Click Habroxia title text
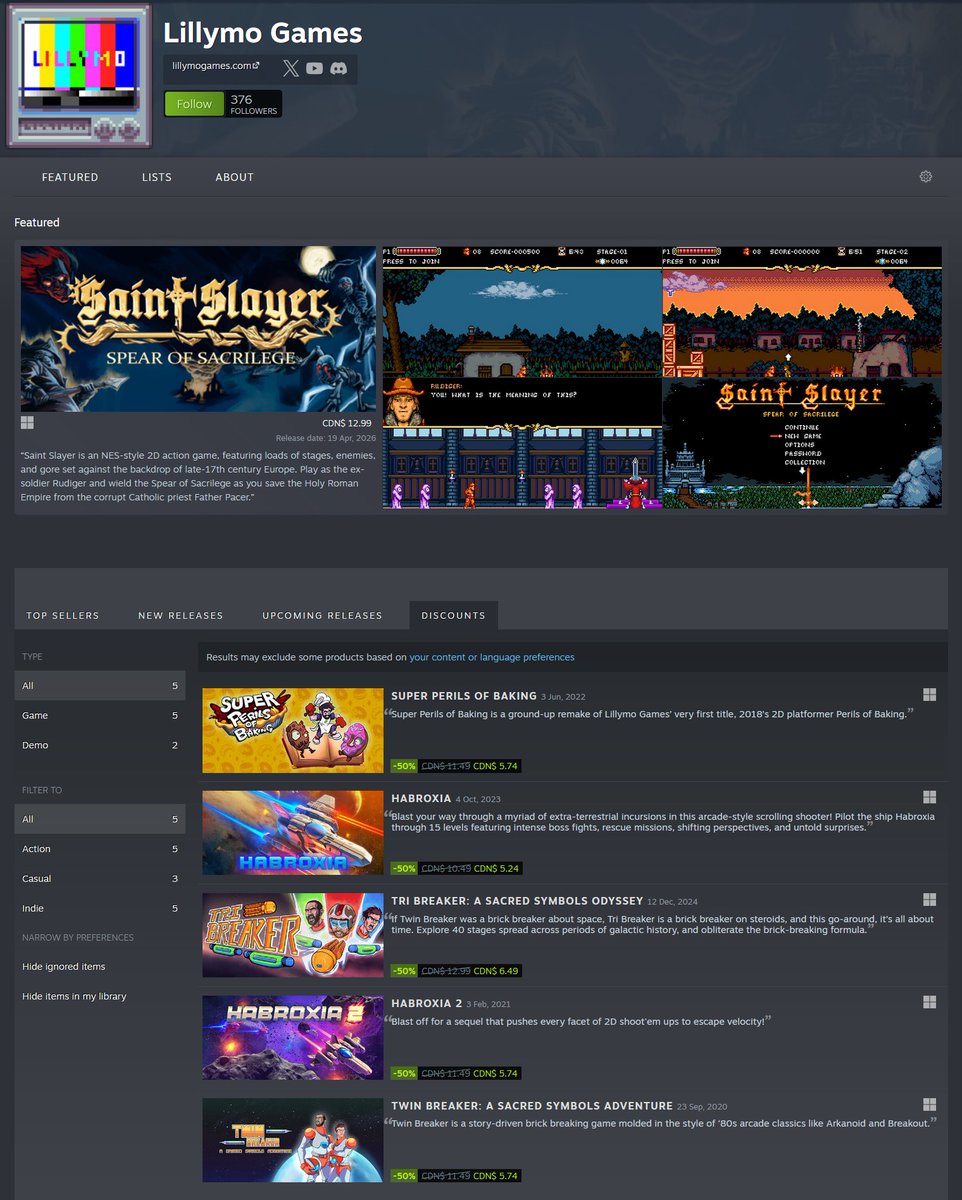The height and width of the screenshot is (1200, 962). coord(420,798)
